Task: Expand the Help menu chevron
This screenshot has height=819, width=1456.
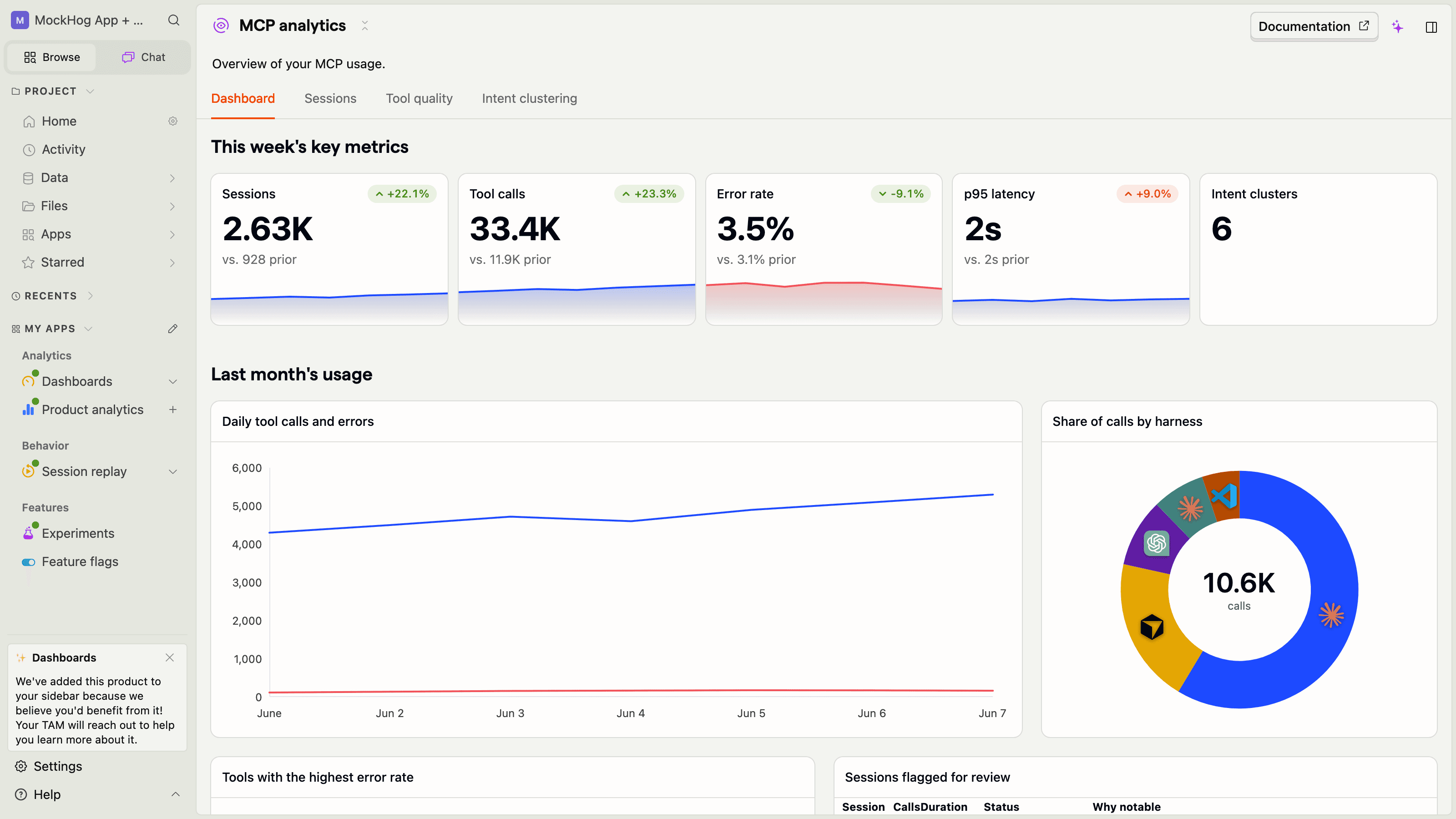Action: [x=175, y=794]
